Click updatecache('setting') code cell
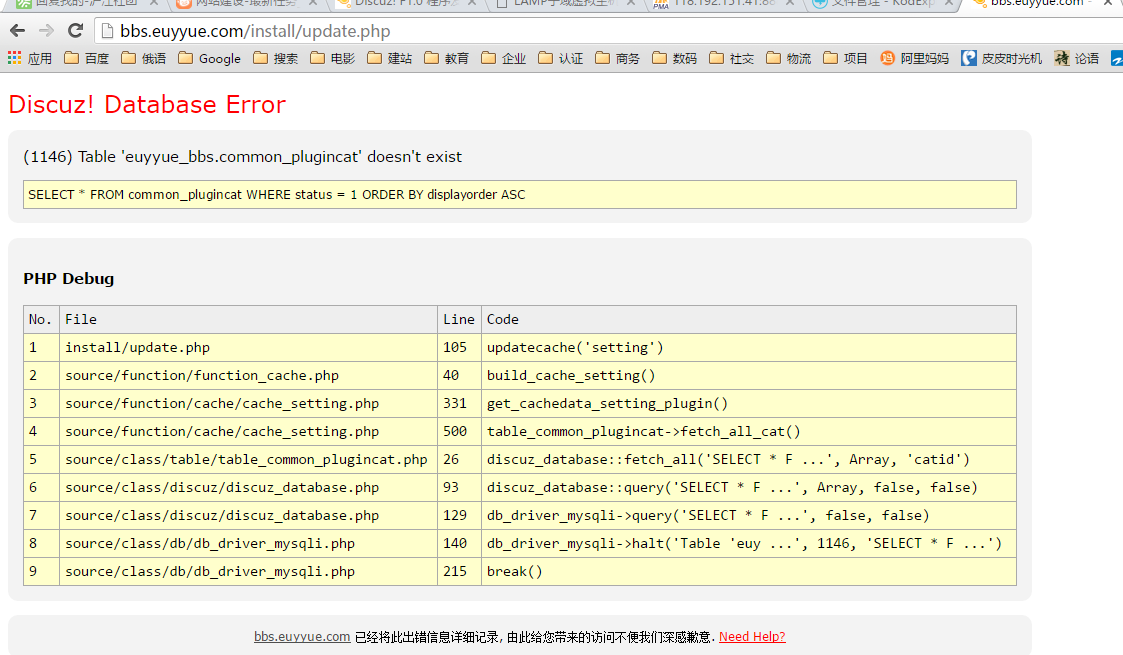This screenshot has width=1123, height=655. (x=748, y=347)
